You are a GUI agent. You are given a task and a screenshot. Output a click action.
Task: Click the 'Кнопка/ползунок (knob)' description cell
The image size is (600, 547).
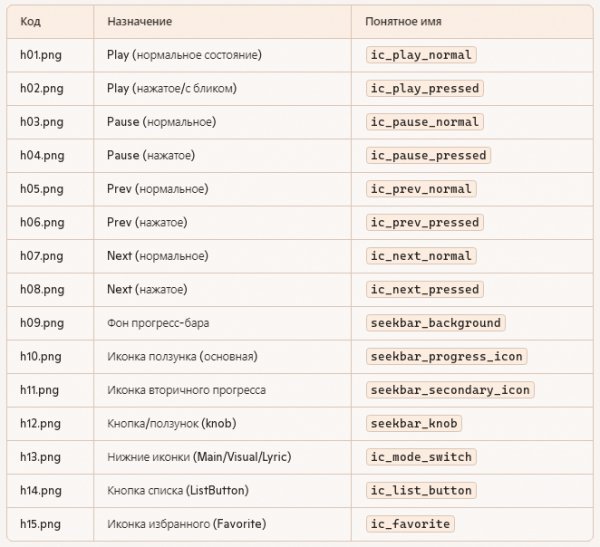click(x=170, y=423)
